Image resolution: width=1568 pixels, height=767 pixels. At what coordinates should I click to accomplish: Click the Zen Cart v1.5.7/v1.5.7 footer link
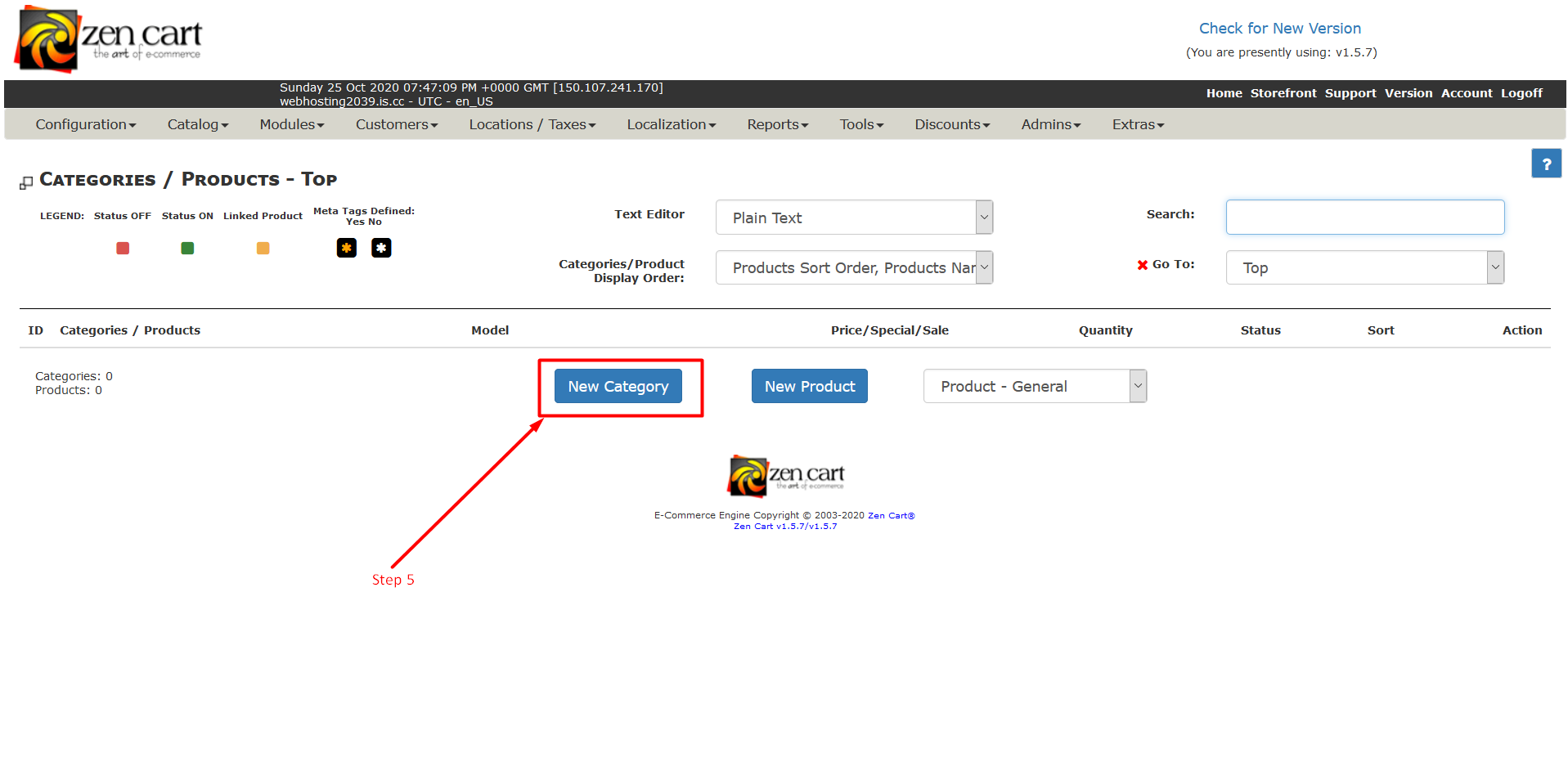785,527
